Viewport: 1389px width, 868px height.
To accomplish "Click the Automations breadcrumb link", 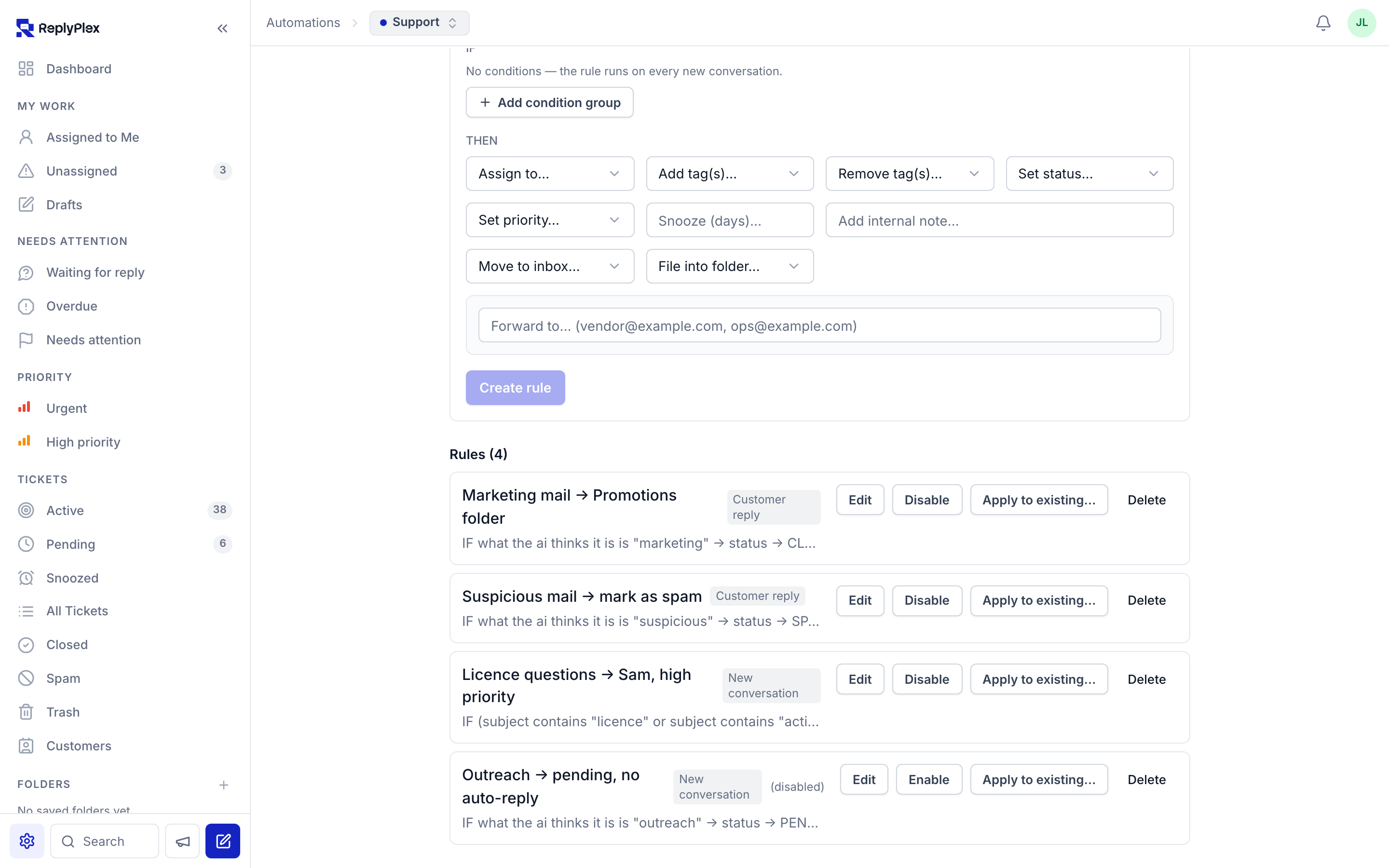I will pyautogui.click(x=303, y=23).
